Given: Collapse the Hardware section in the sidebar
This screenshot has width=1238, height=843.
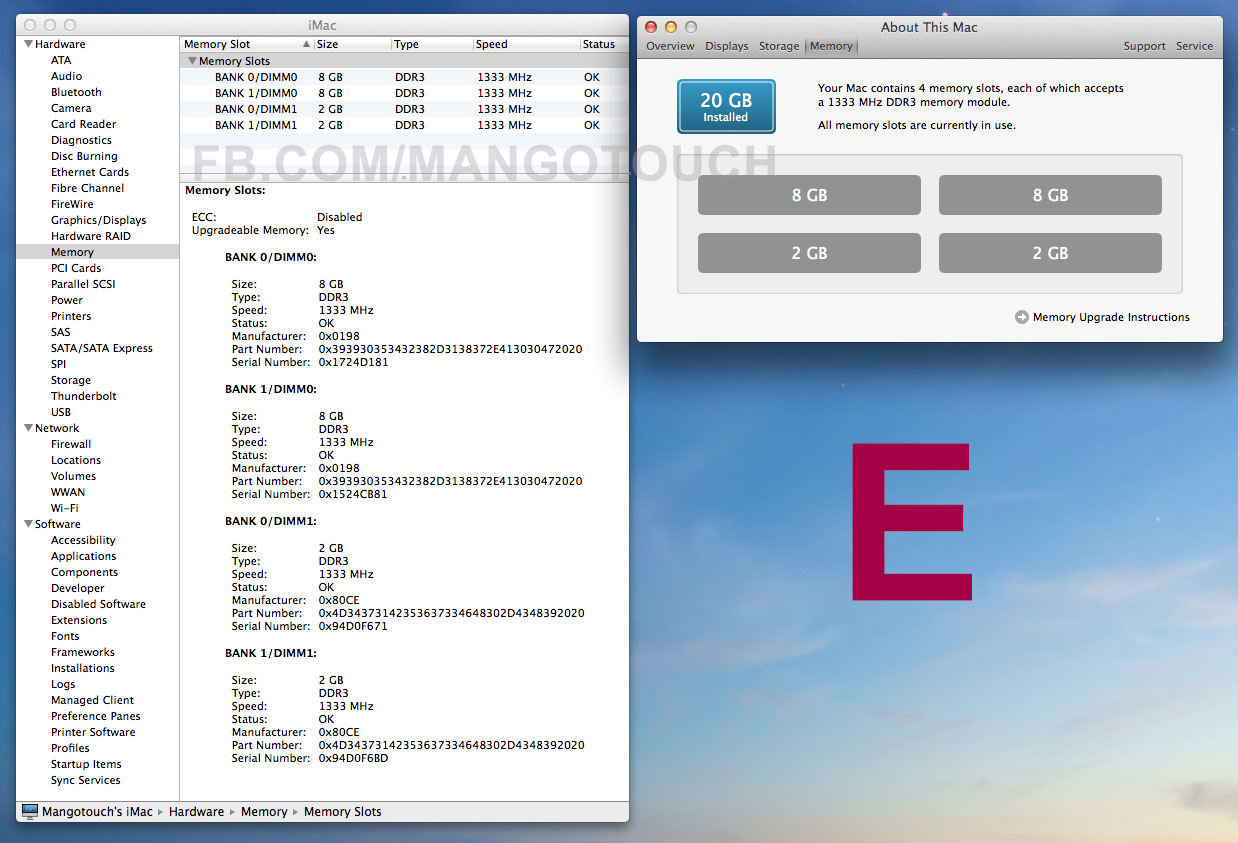Looking at the screenshot, I should [28, 44].
